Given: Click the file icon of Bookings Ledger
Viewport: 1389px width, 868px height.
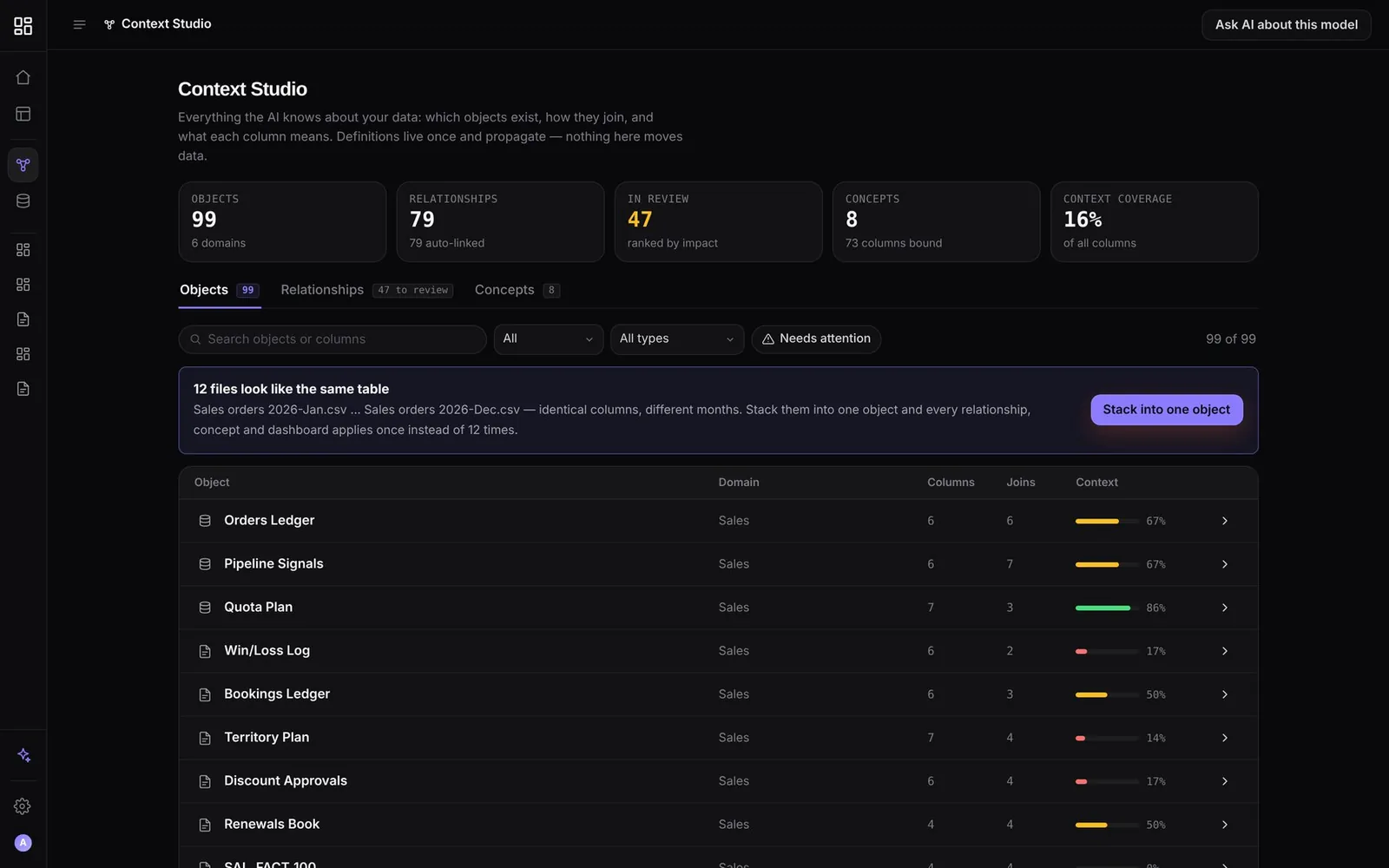Looking at the screenshot, I should pos(205,694).
